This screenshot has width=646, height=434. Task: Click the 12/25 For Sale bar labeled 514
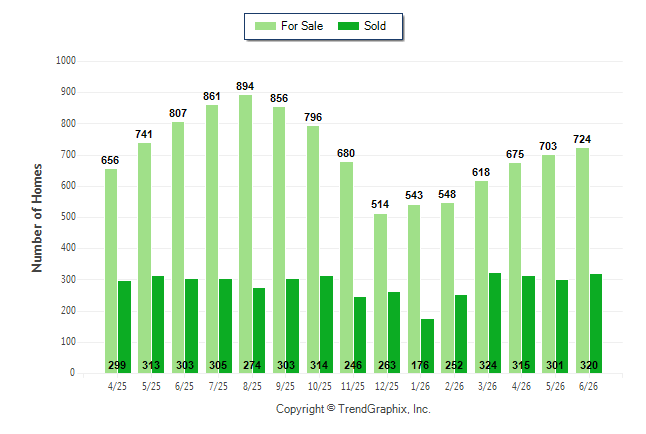(x=381, y=293)
